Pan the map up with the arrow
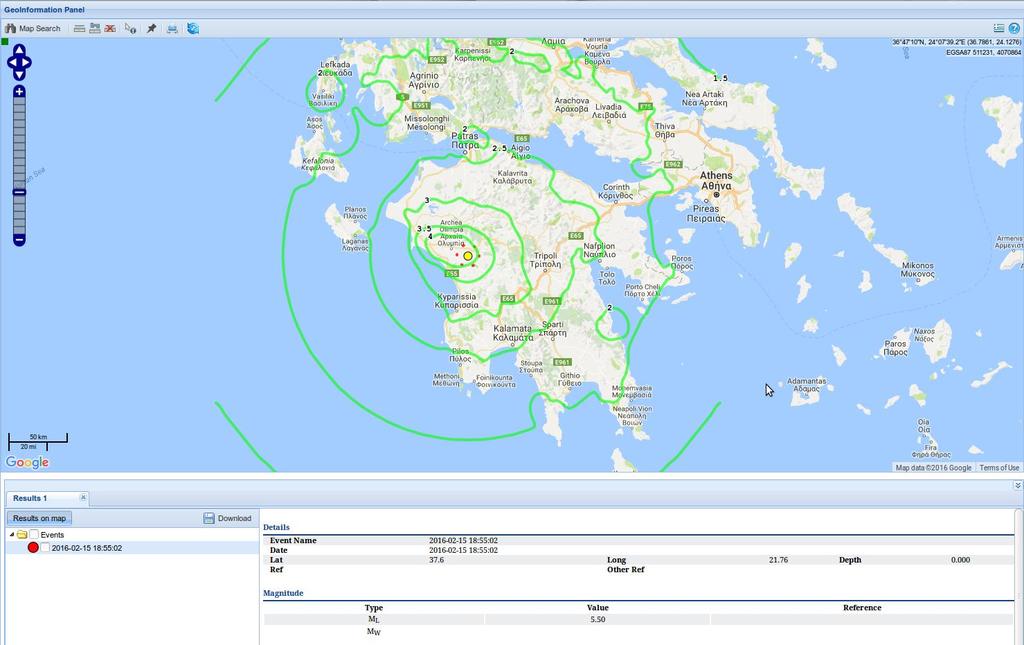This screenshot has width=1024, height=645. [19, 50]
